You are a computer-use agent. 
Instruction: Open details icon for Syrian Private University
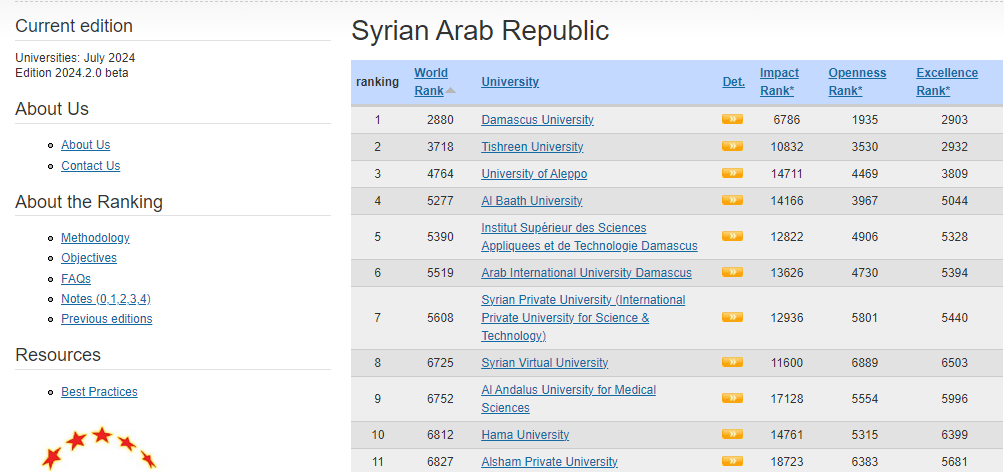(x=732, y=317)
